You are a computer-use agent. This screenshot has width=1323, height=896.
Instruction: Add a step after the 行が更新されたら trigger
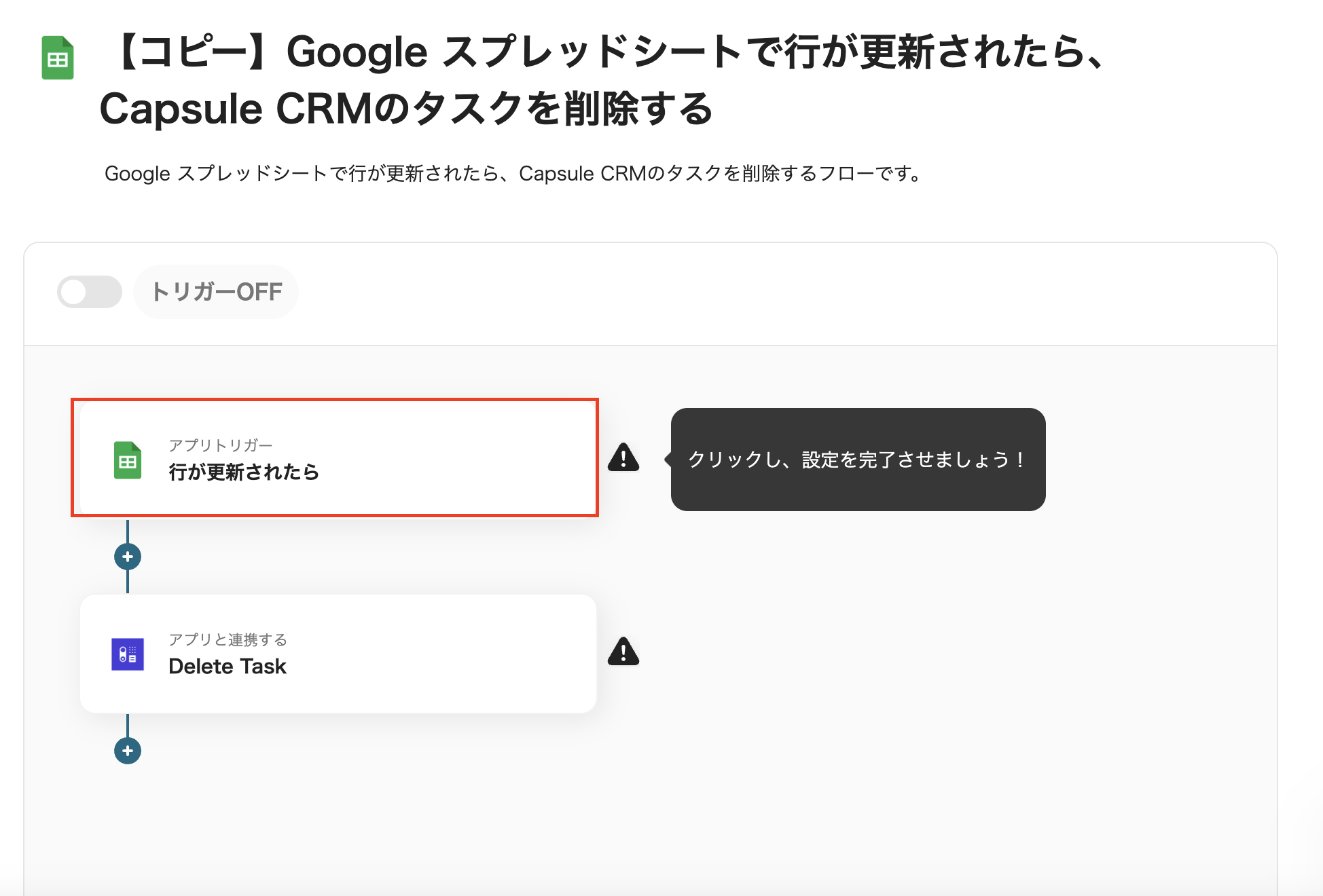128,557
